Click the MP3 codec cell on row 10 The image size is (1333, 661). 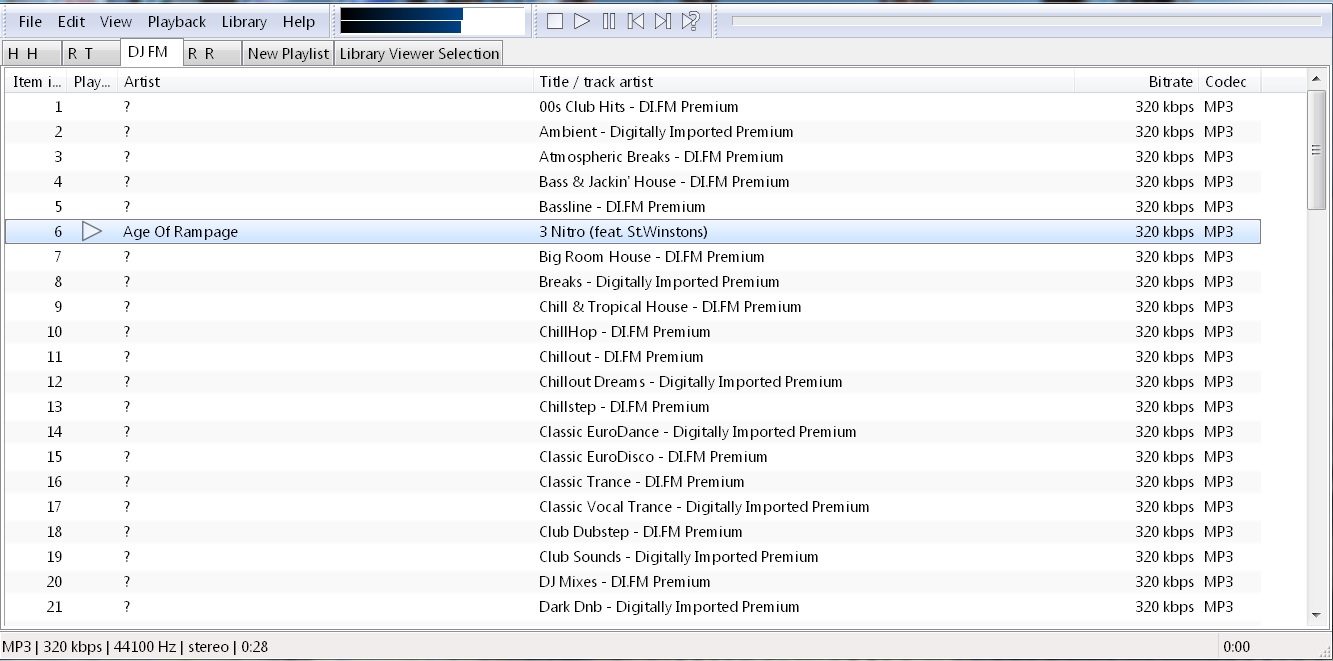tap(1218, 332)
